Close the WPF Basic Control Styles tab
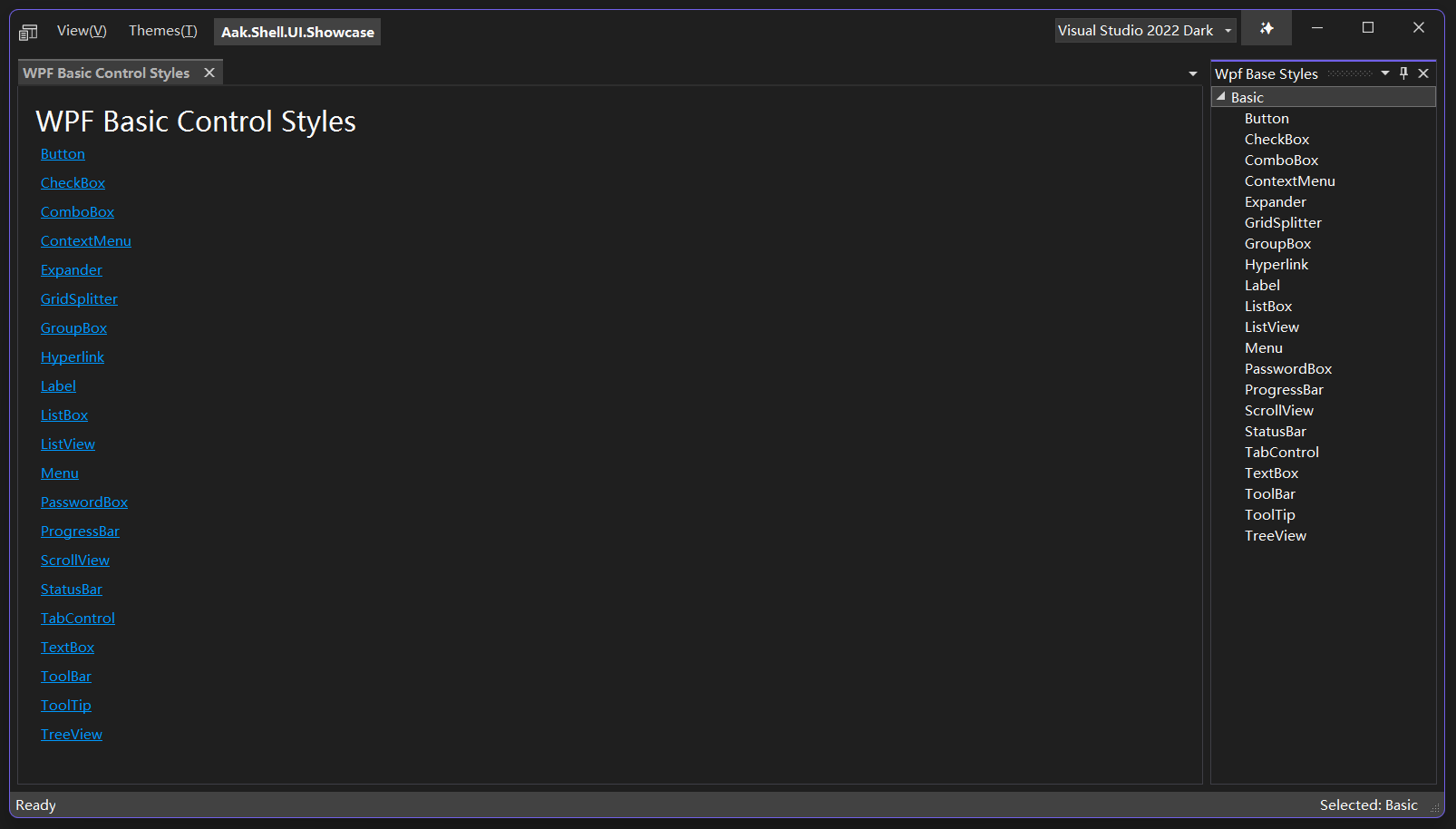This screenshot has height=829, width=1456. point(209,72)
